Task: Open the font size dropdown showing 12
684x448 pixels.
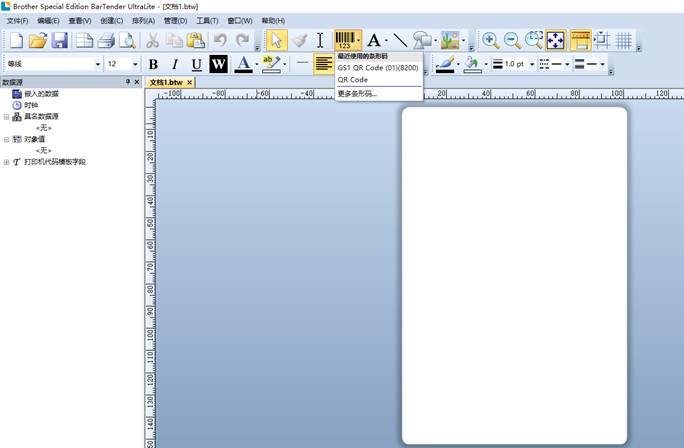Action: pos(135,64)
